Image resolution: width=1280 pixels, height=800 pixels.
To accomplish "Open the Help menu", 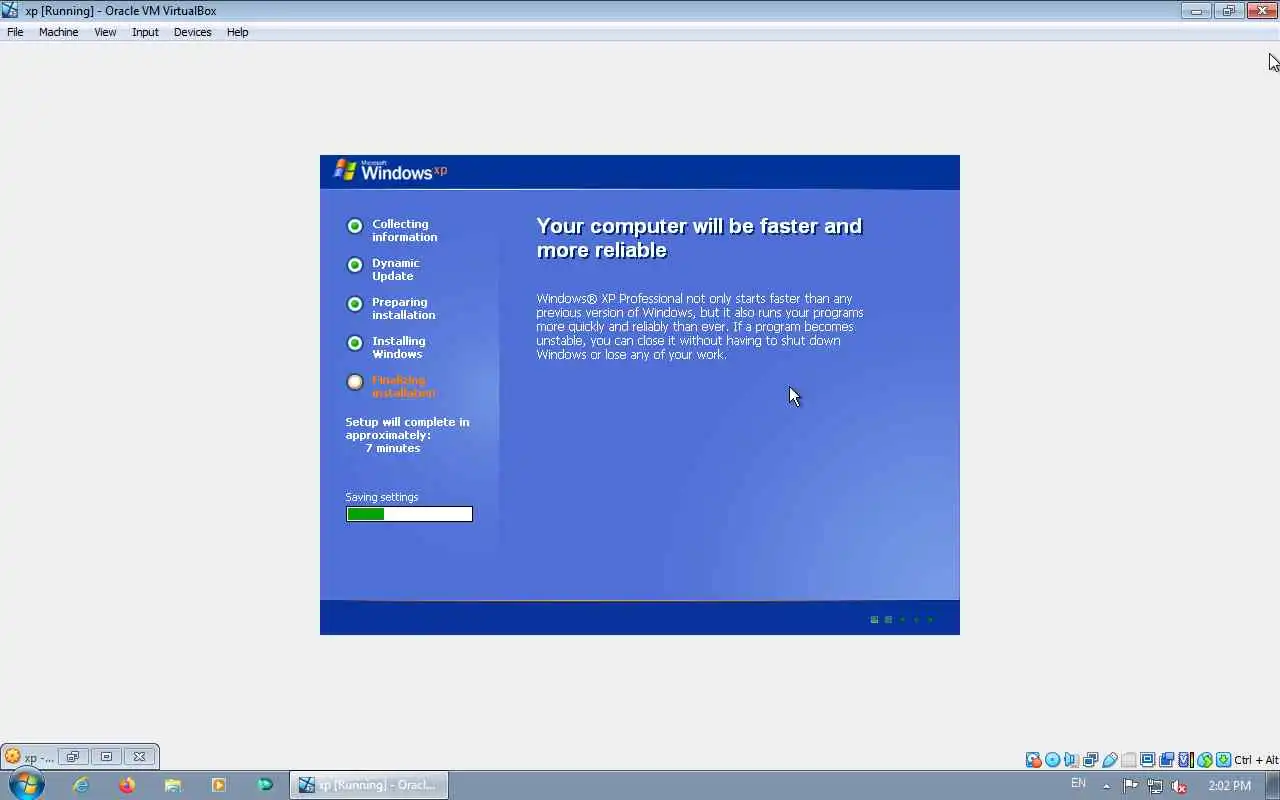I will pos(237,32).
